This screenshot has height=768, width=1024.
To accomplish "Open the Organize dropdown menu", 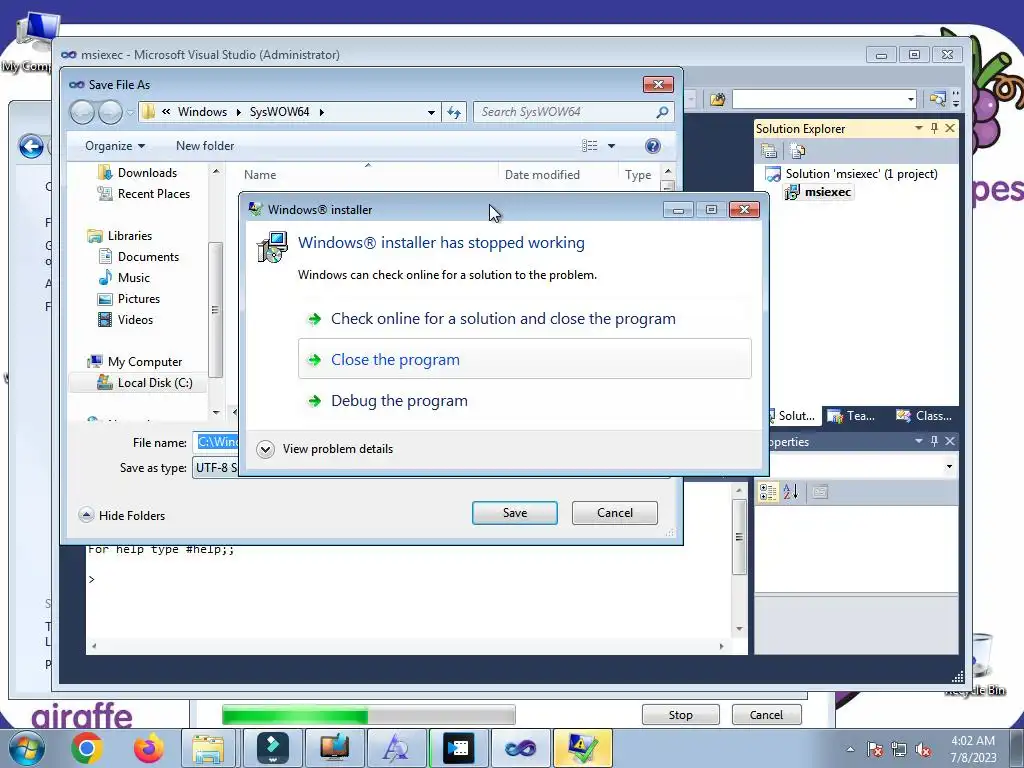I will (115, 146).
